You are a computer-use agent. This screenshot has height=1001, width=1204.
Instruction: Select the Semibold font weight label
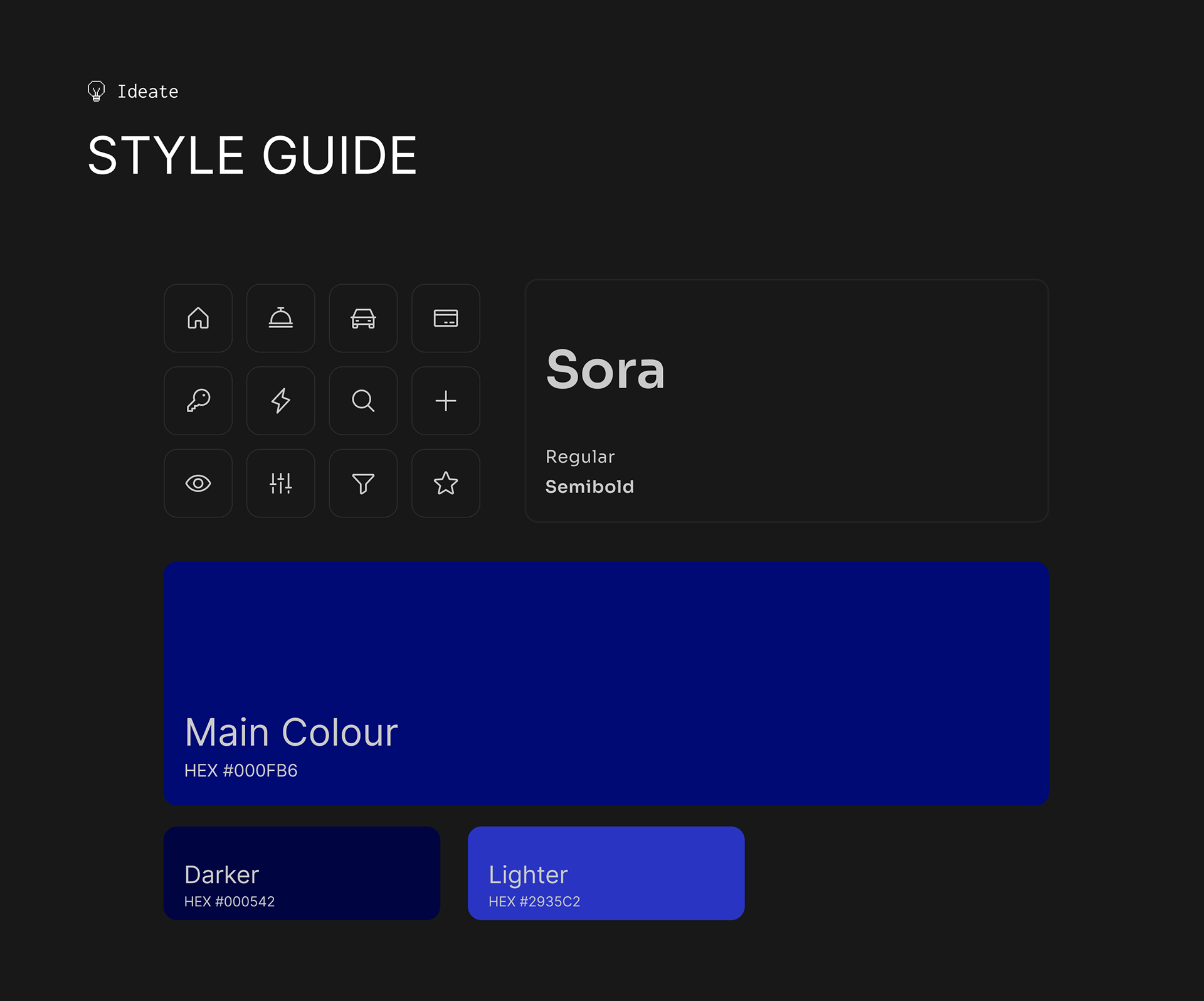pyautogui.click(x=589, y=487)
